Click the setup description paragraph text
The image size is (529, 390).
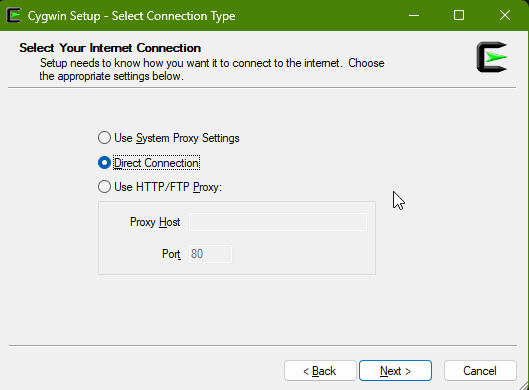(212, 69)
